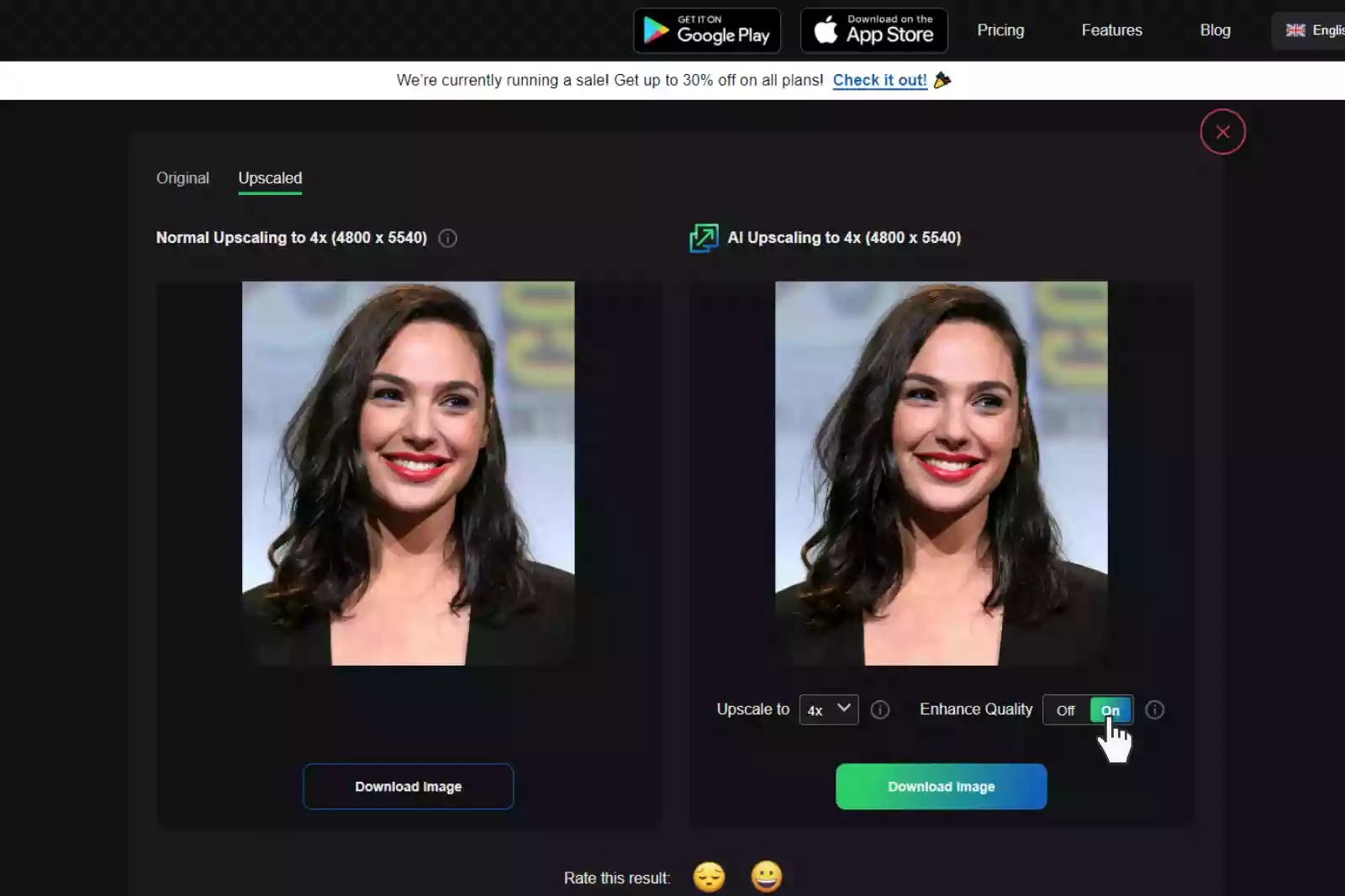Open the info tooltip beside Enhance Quality

click(1155, 710)
